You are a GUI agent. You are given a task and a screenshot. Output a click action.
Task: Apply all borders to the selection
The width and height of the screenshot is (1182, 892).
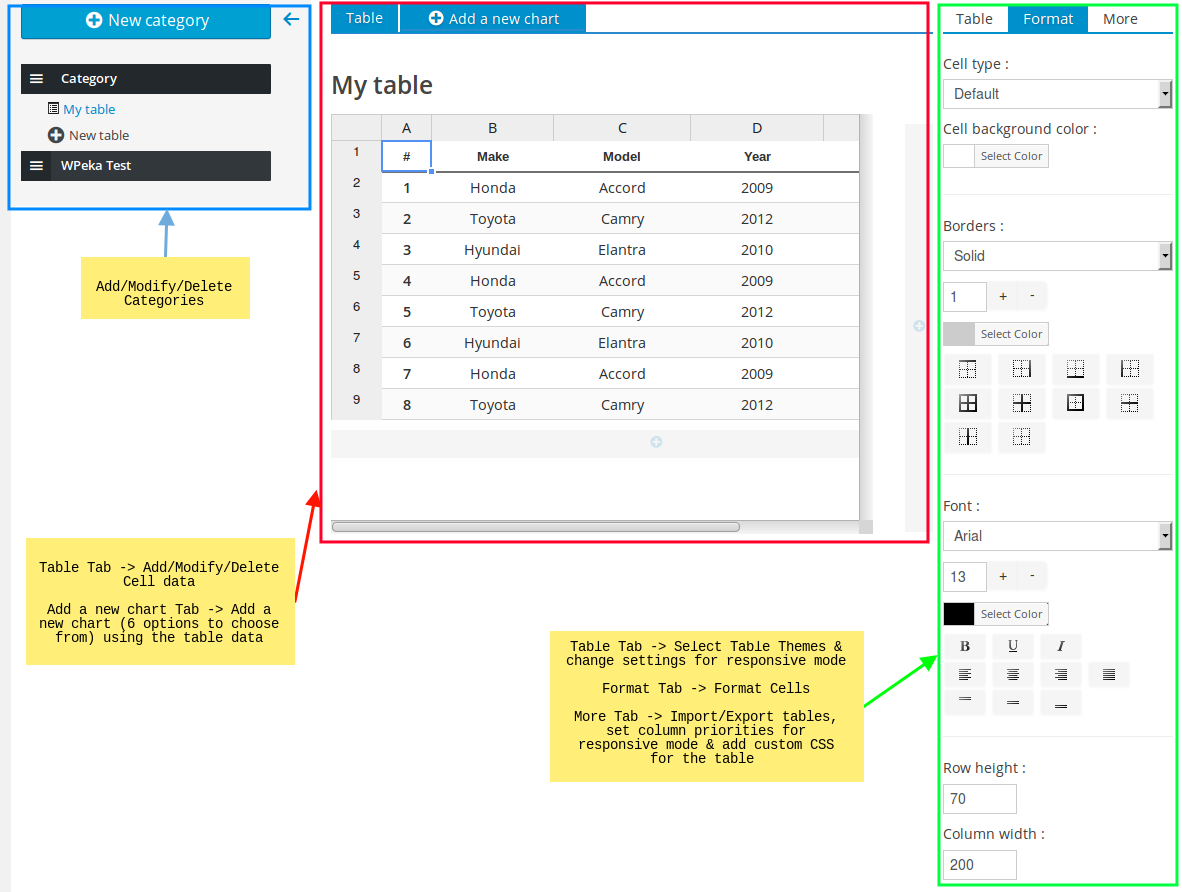point(968,404)
